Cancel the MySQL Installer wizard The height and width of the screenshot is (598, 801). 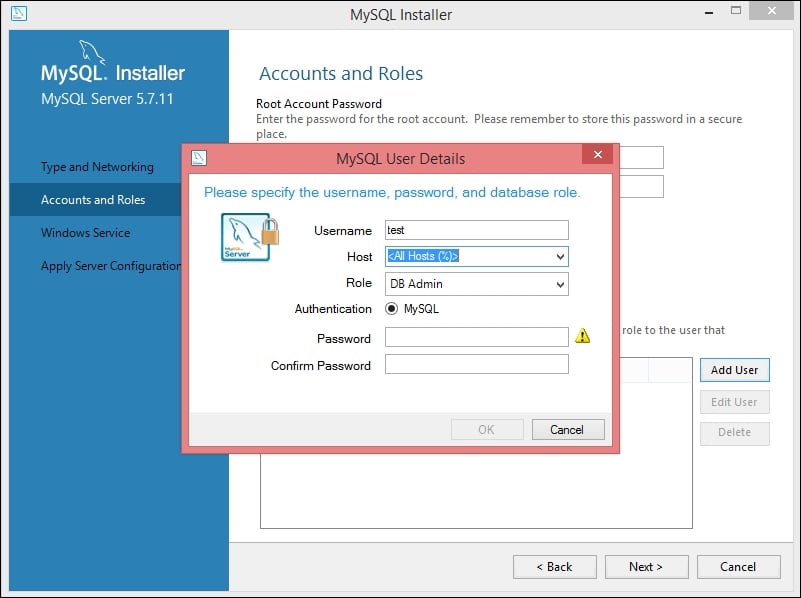tap(738, 567)
